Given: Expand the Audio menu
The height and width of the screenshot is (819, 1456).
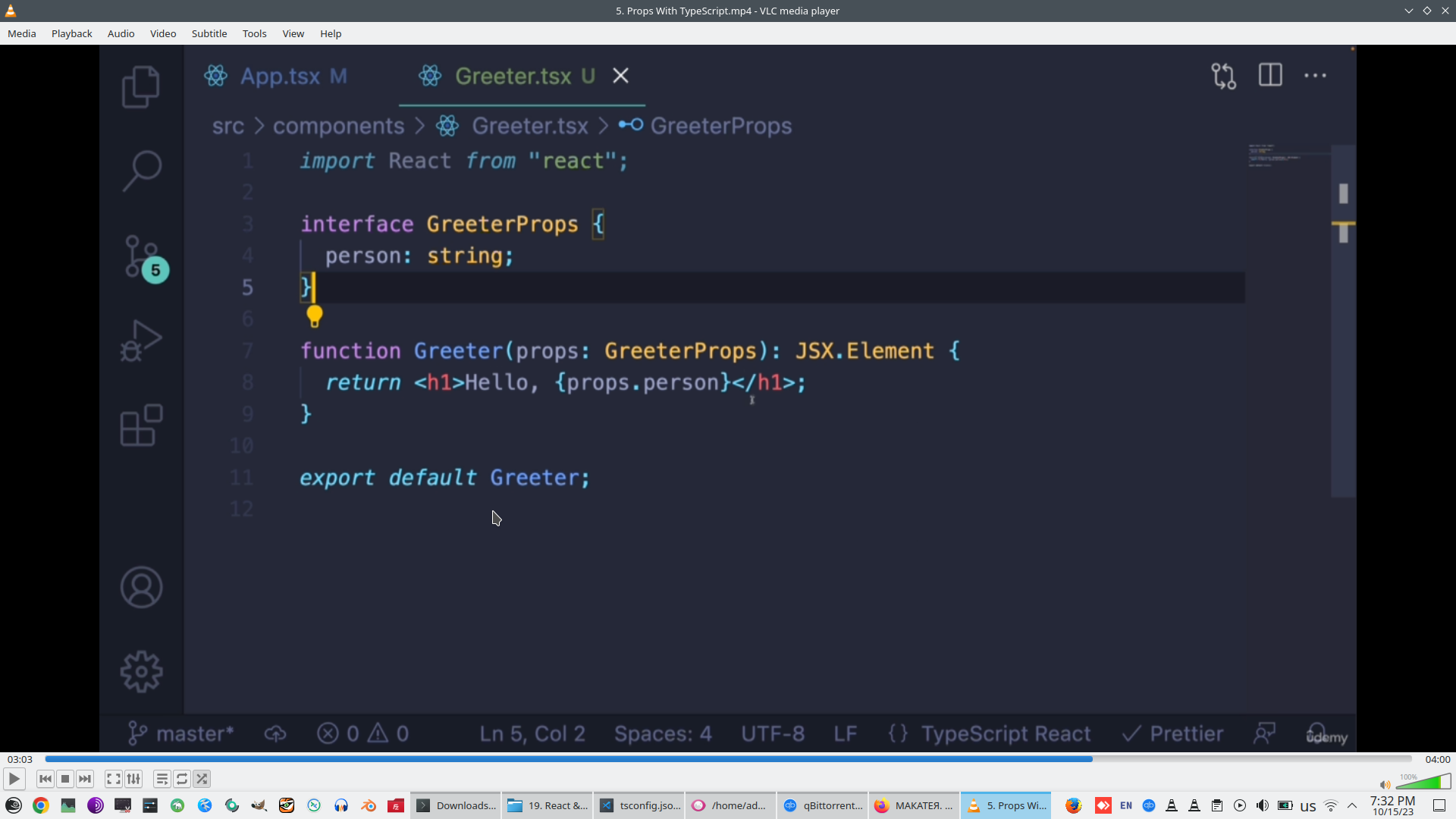Looking at the screenshot, I should 121,33.
